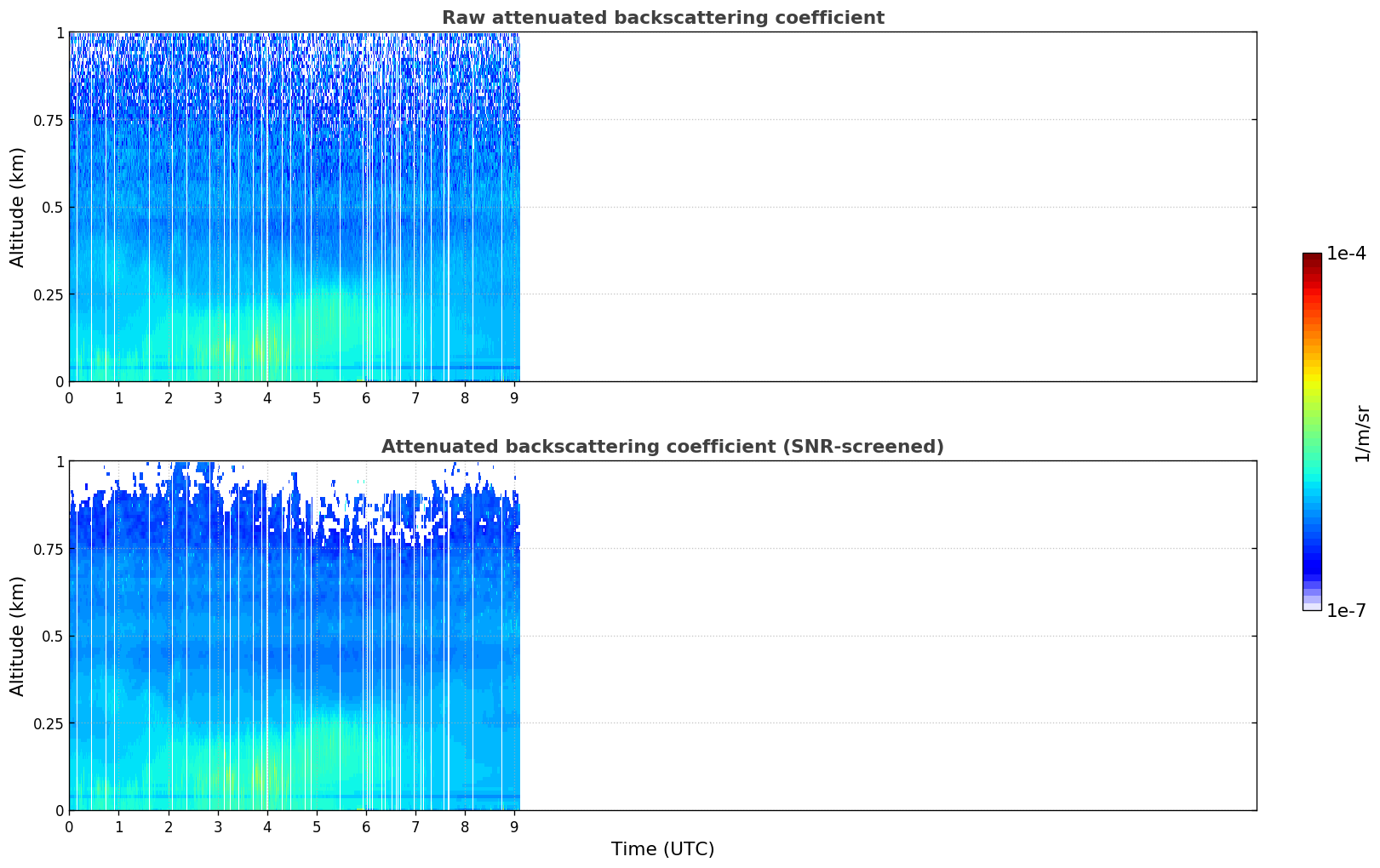Click the colorbar's 1e-7 minimum label

[x=1346, y=611]
